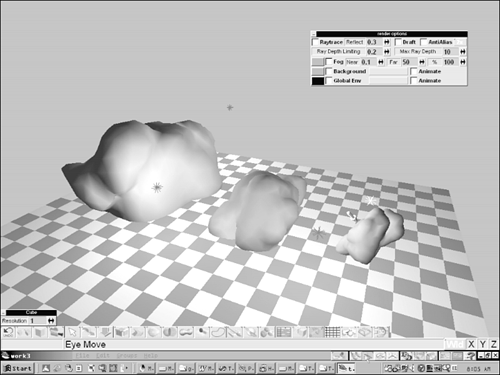Select the cube primitive tool icon
The height and width of the screenshot is (375, 500).
[x=122, y=332]
